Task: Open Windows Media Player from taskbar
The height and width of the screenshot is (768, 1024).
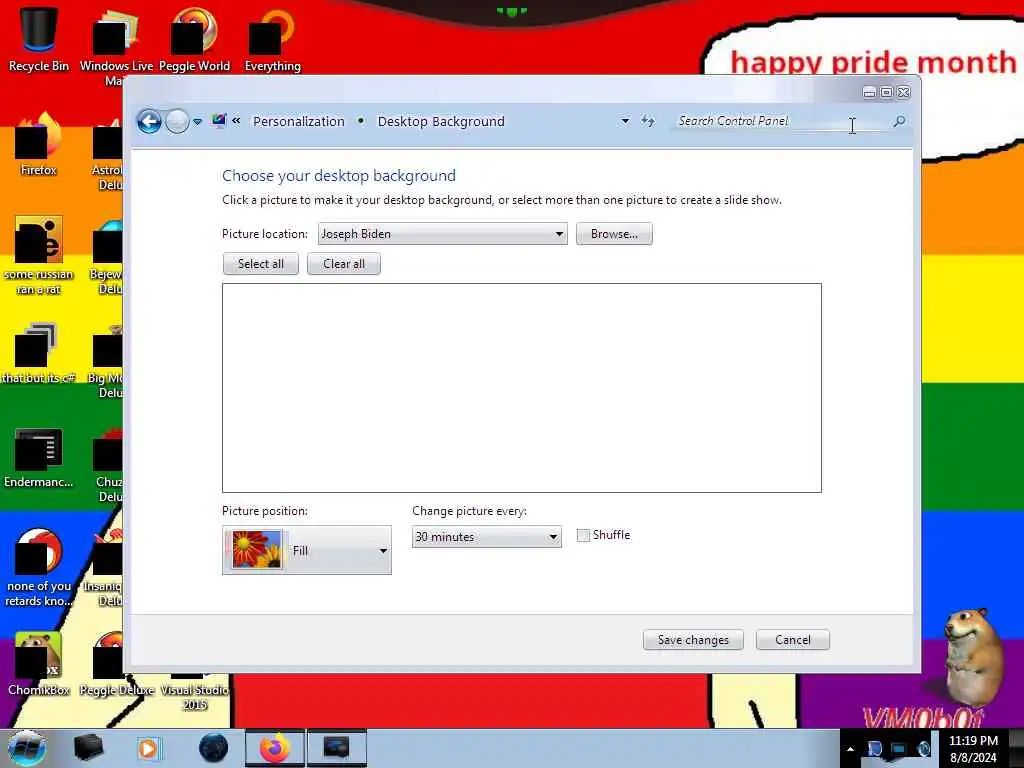Action: coord(149,748)
